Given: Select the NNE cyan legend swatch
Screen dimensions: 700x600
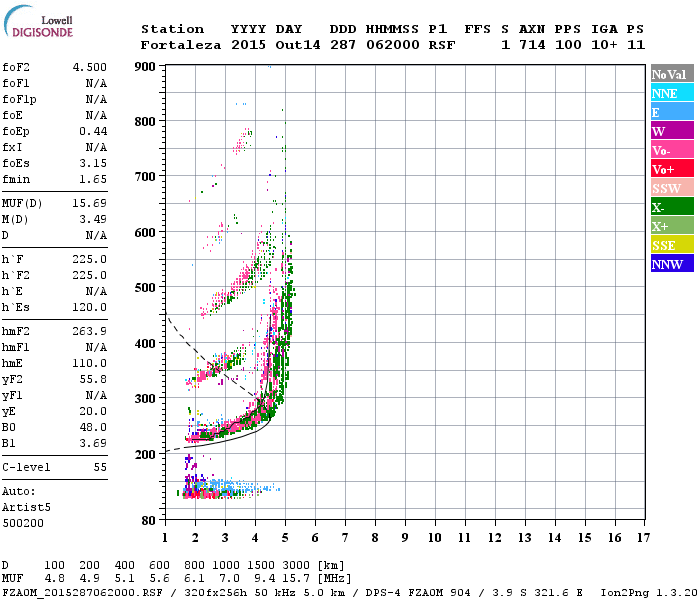Looking at the screenshot, I should tap(672, 92).
